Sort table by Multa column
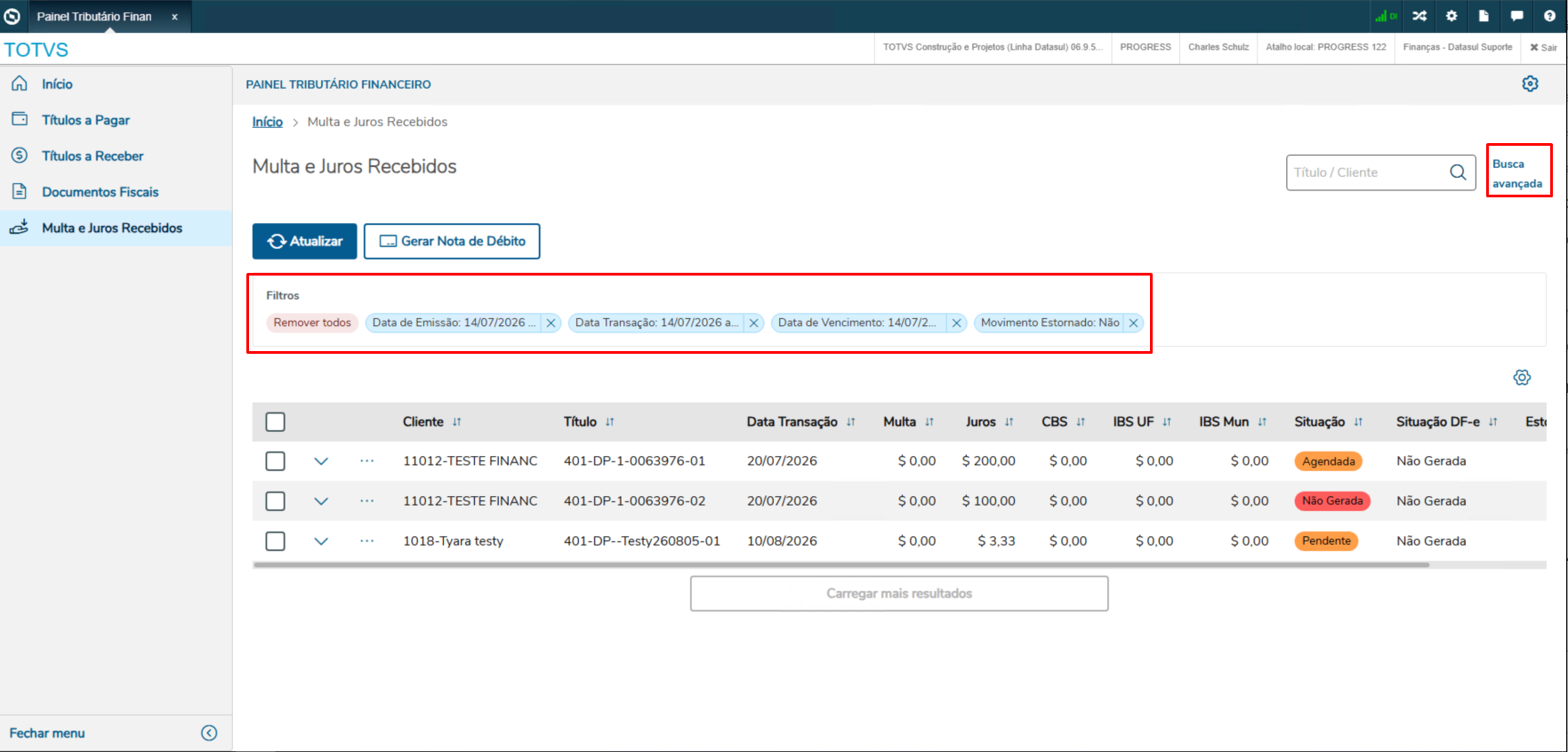This screenshot has height=752, width=1568. click(x=929, y=422)
